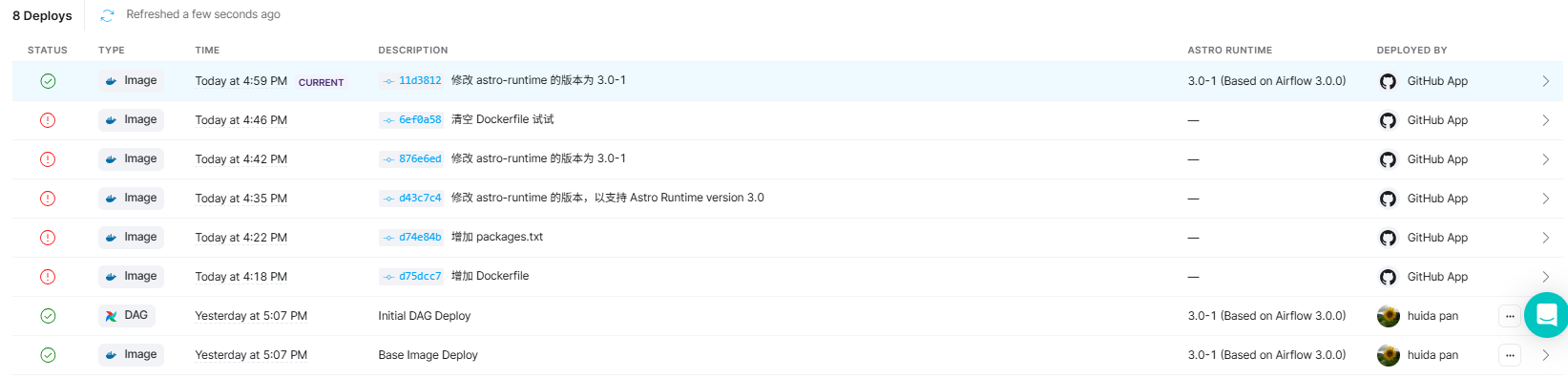Expand details chevron for Base Image Deploy

pos(1545,355)
